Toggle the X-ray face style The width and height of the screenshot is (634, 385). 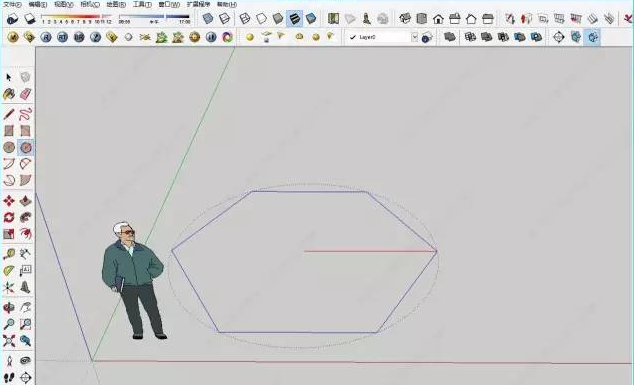[207, 19]
